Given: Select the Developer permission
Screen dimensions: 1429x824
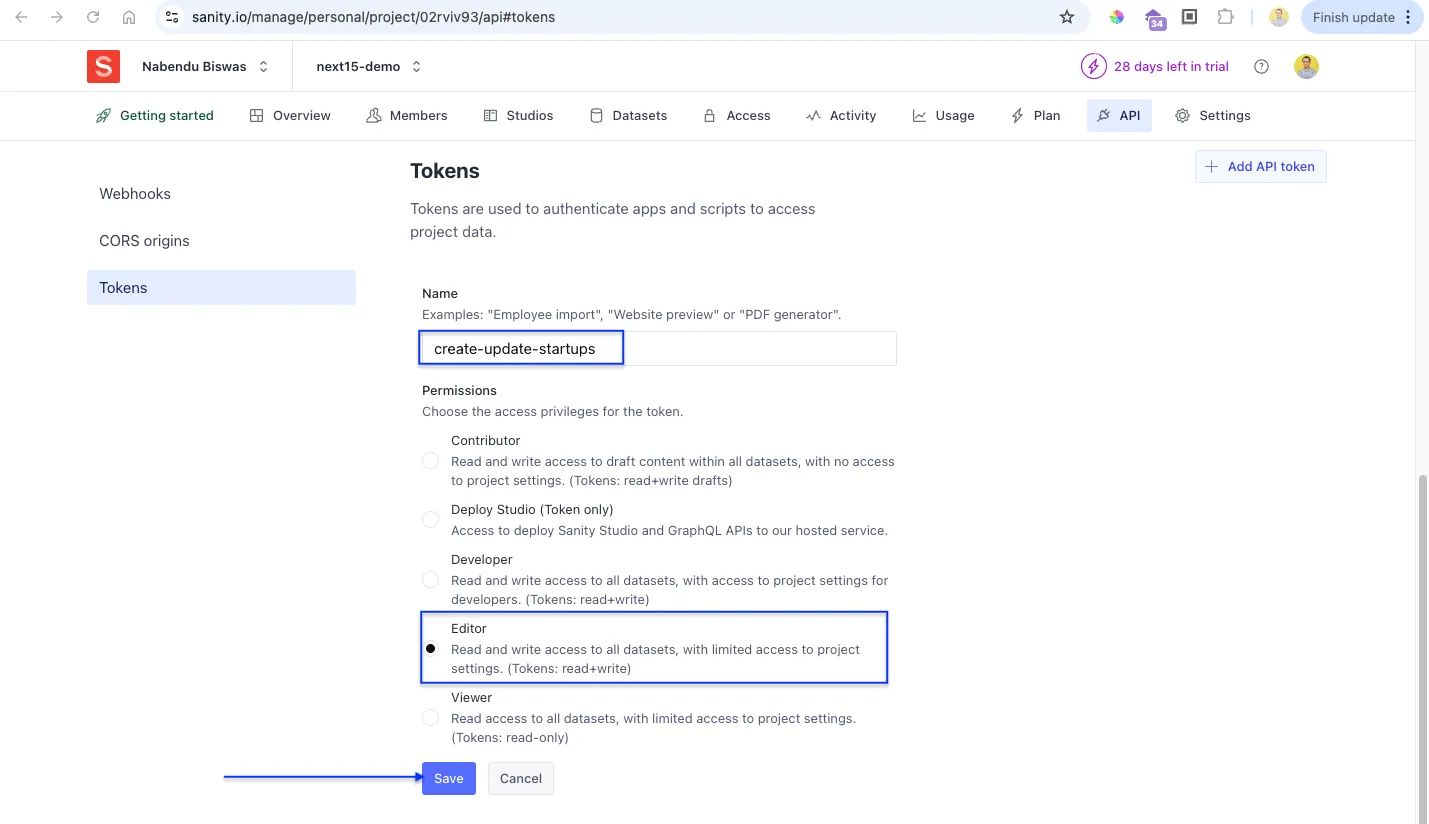Looking at the screenshot, I should (430, 580).
